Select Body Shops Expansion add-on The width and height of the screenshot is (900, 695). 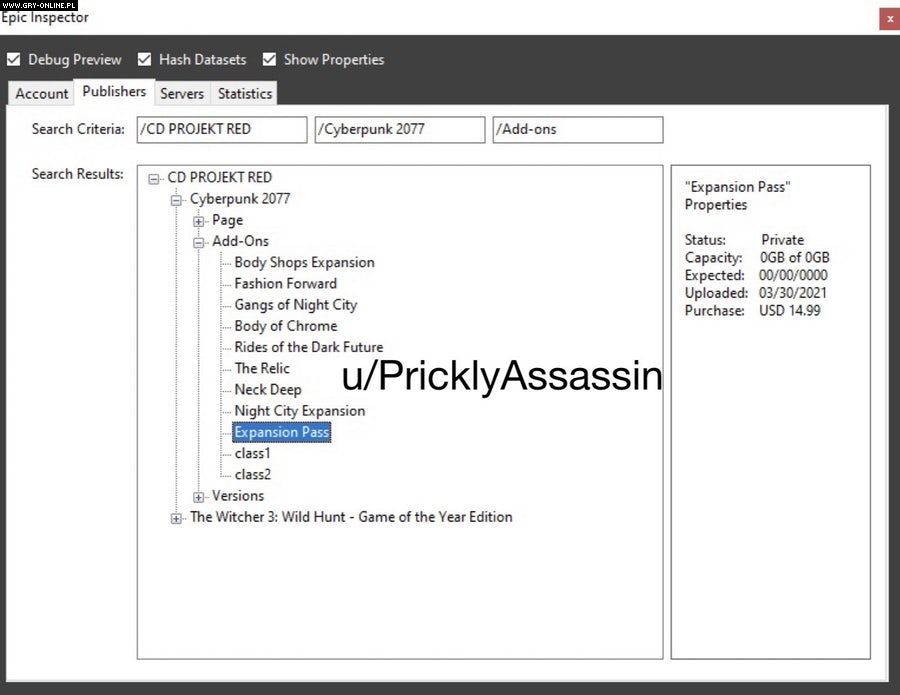[x=304, y=262]
